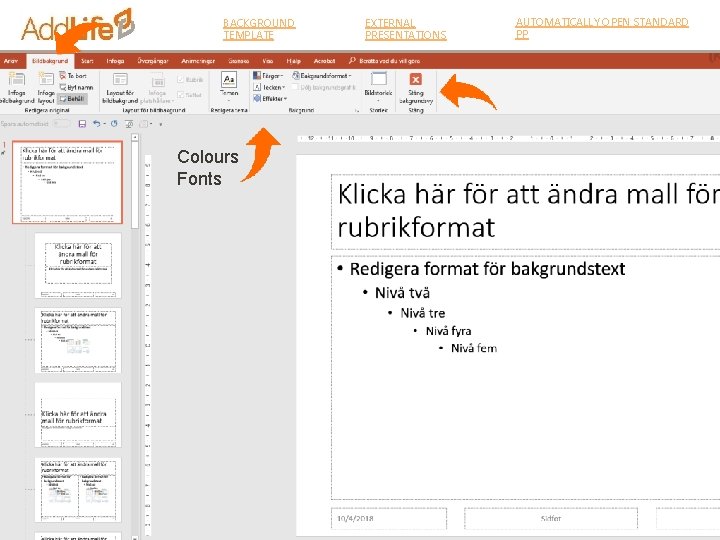
Task: Open the BACKGROUND TEMPLATE link
Action: click(259, 29)
